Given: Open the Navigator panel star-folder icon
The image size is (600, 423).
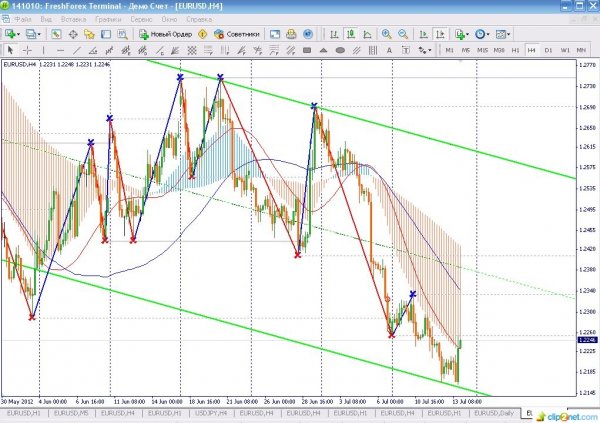Looking at the screenshot, I should pos(89,33).
